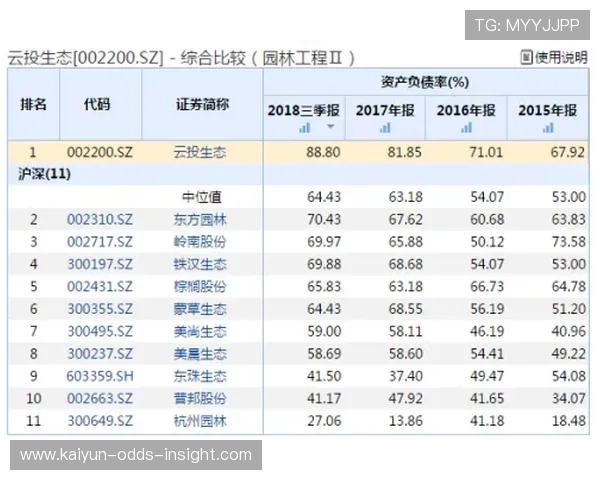The height and width of the screenshot is (480, 600).
Task: Open stock code link 002431.SZ
Action: (100, 286)
